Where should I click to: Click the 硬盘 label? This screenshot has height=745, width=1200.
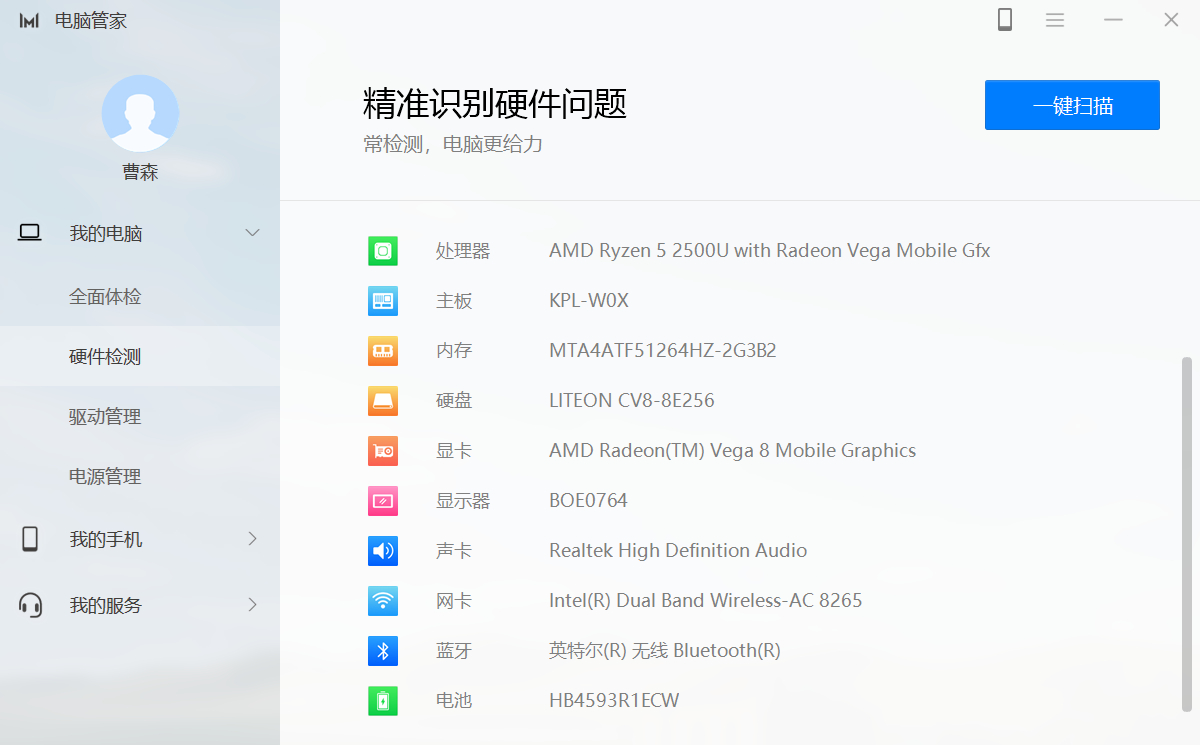454,401
